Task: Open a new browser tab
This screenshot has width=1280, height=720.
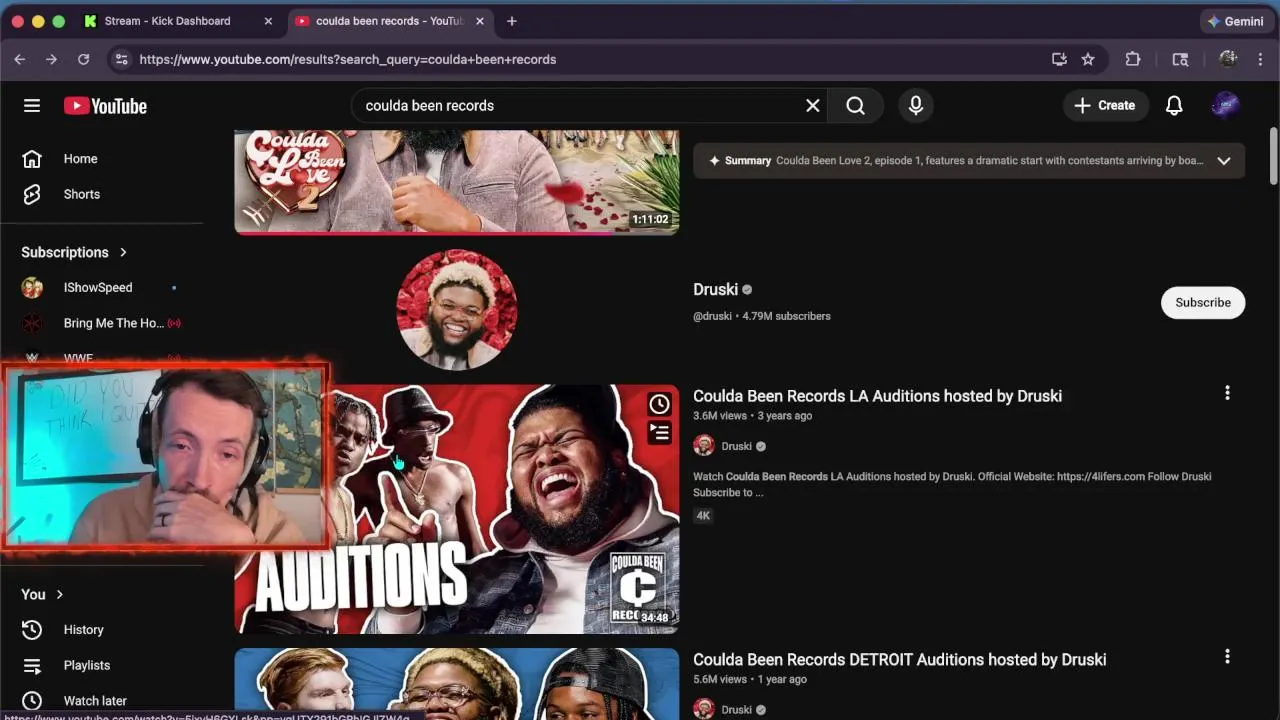Action: pos(512,21)
